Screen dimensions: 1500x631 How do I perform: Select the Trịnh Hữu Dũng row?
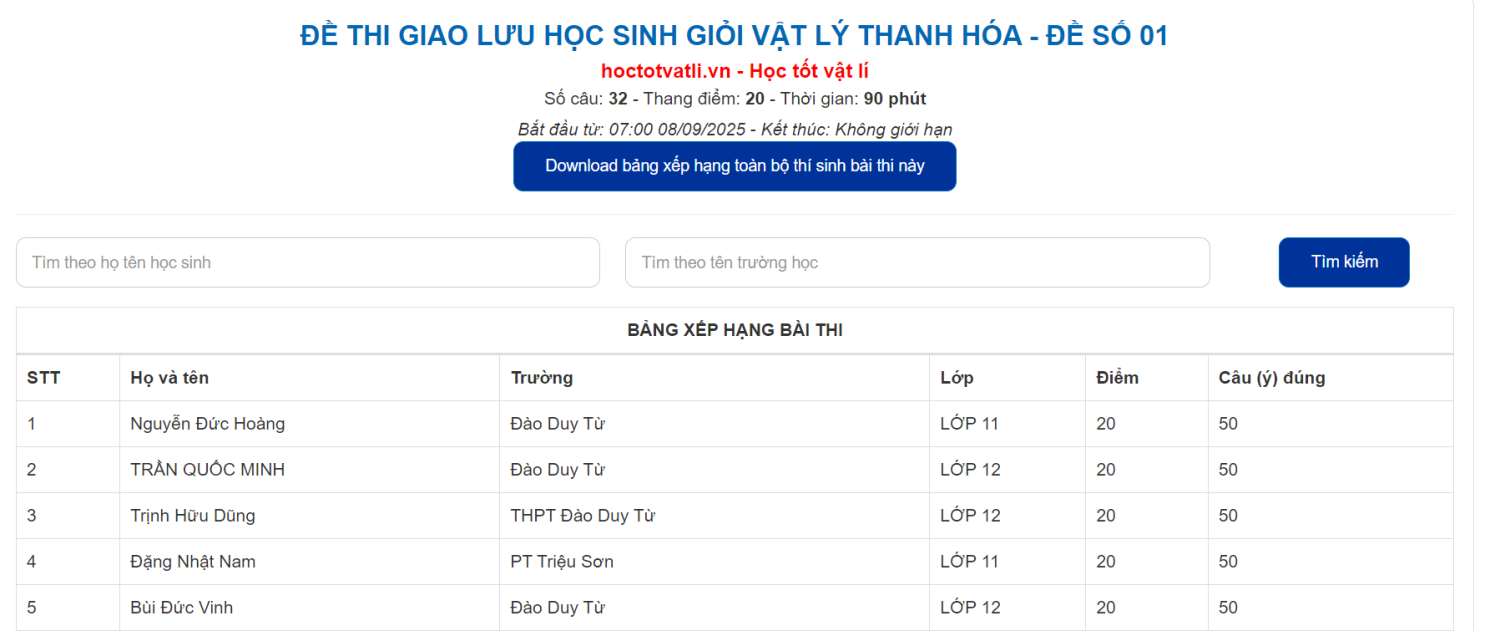[193, 516]
